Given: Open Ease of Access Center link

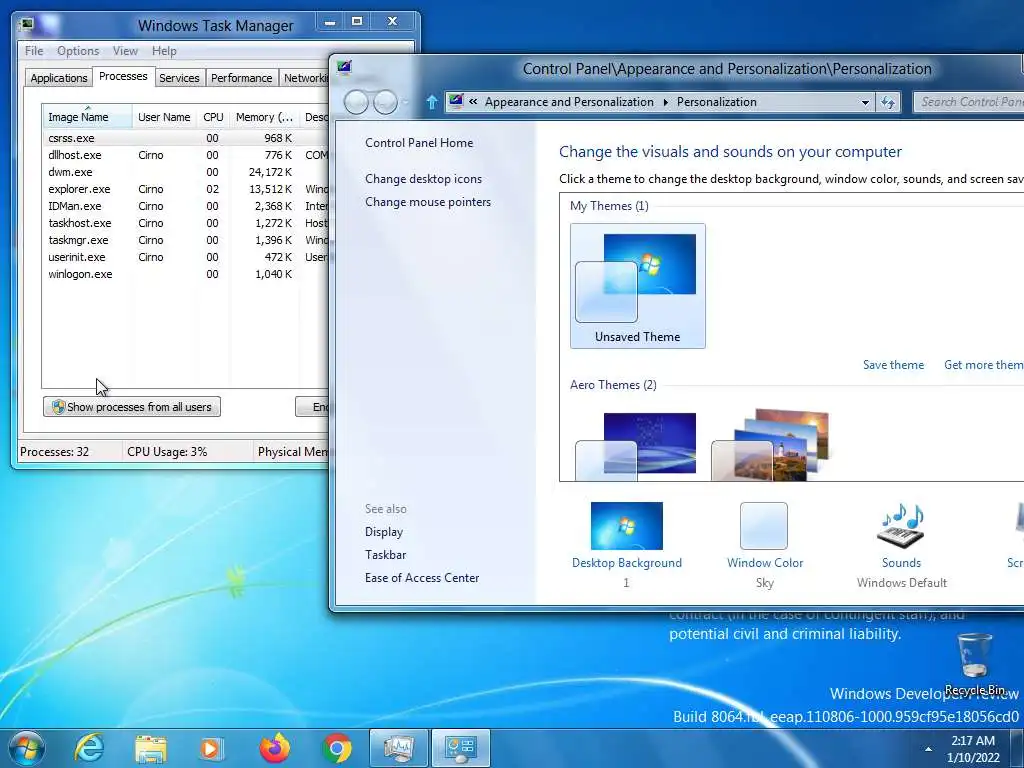Looking at the screenshot, I should tap(422, 577).
